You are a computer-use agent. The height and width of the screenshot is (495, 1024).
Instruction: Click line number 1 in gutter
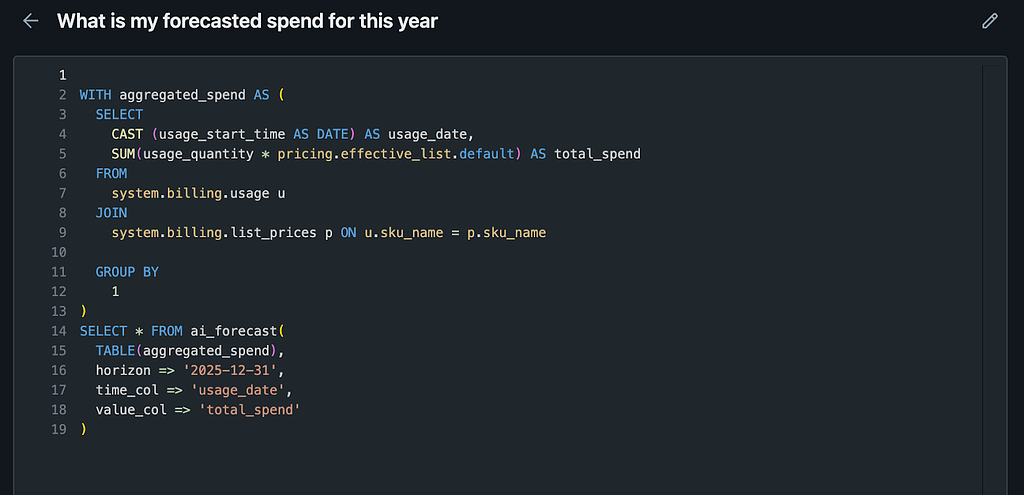click(x=62, y=75)
